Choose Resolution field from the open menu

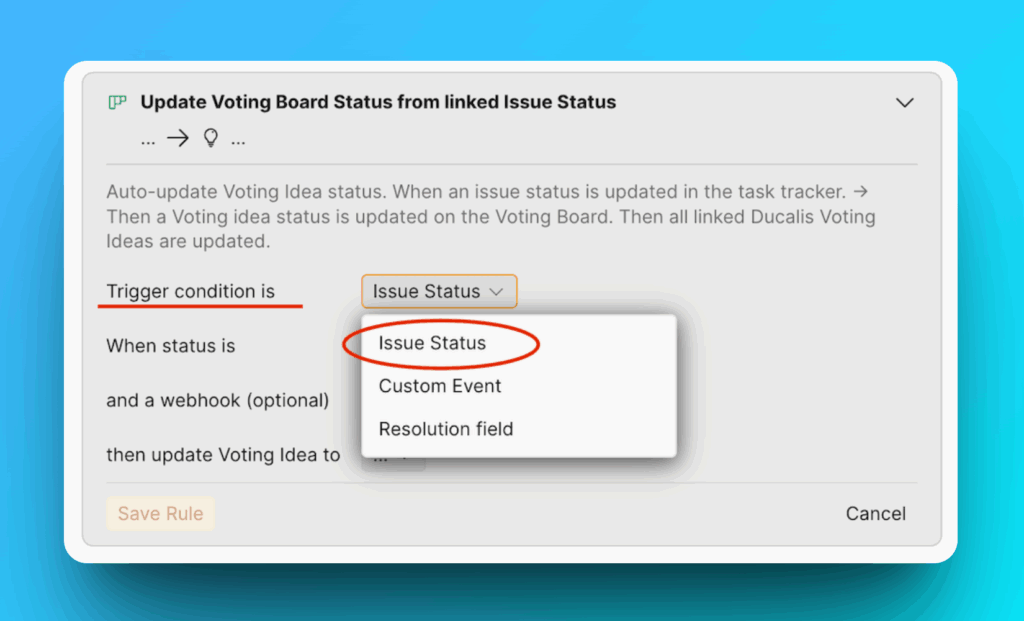pyautogui.click(x=446, y=429)
